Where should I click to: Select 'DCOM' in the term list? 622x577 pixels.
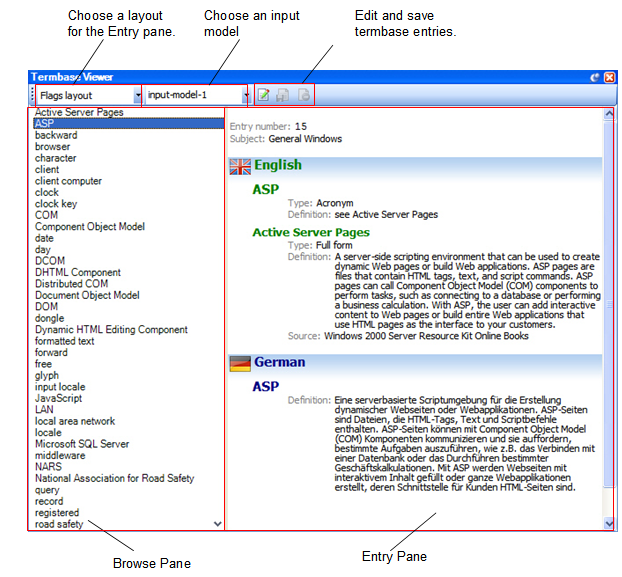pos(50,261)
